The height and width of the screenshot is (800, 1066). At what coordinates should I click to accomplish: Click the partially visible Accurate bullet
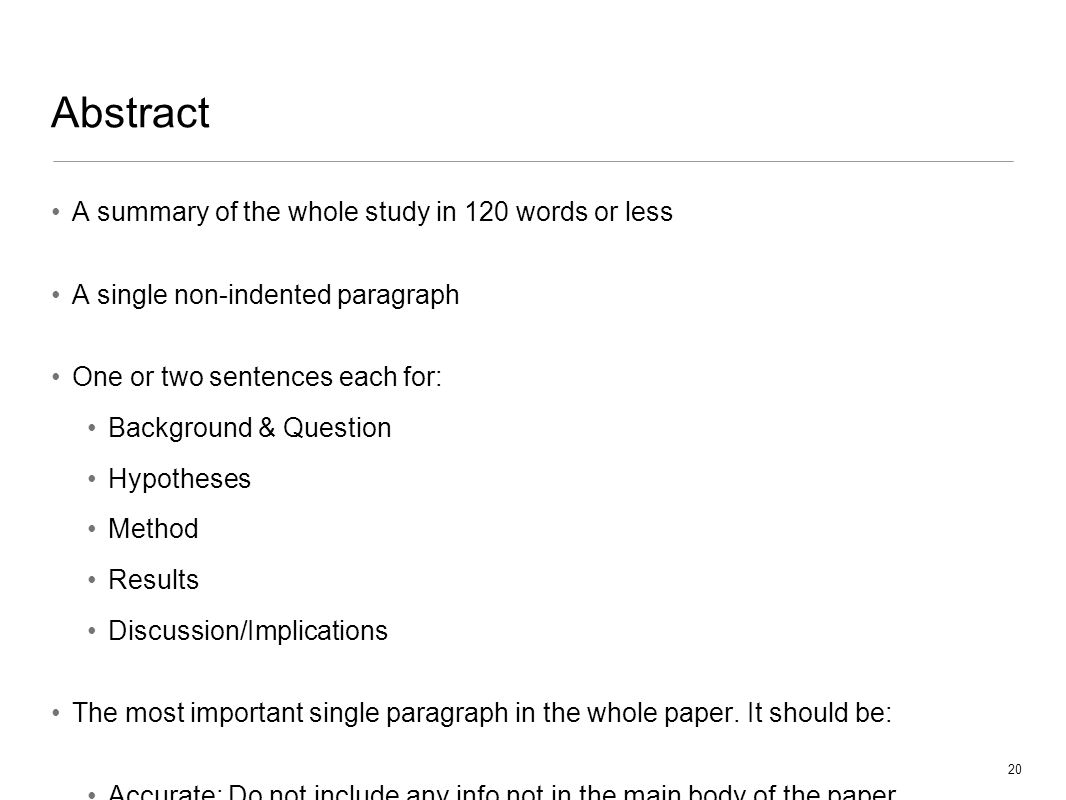tap(502, 791)
